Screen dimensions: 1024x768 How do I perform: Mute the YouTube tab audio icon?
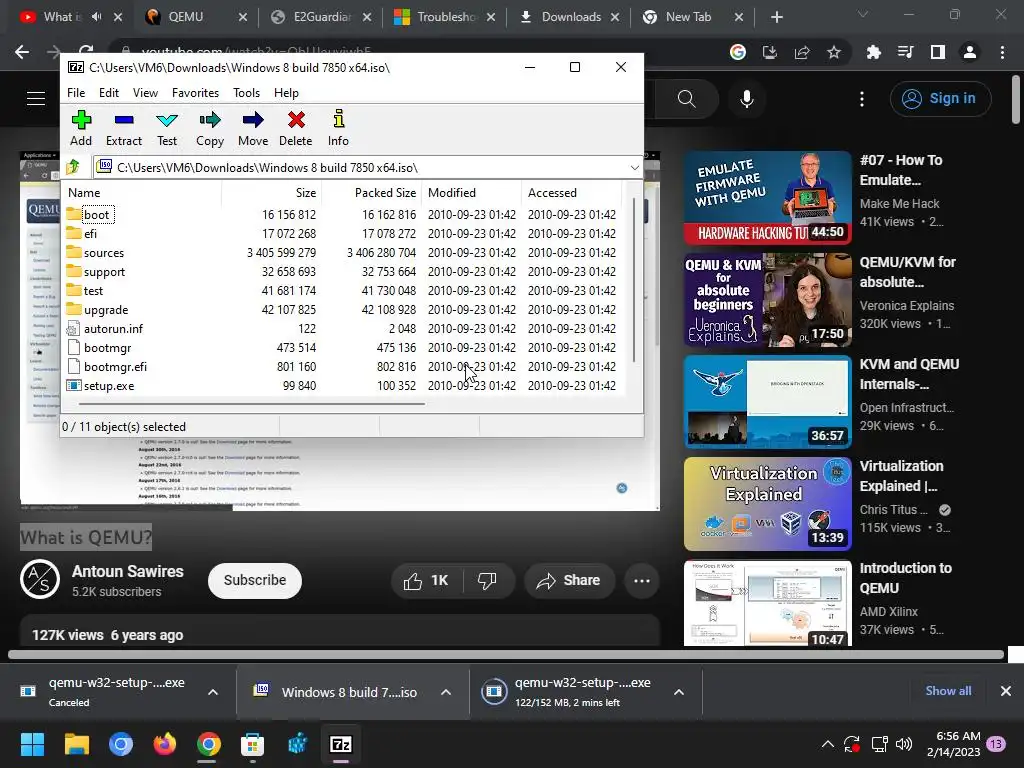point(97,17)
